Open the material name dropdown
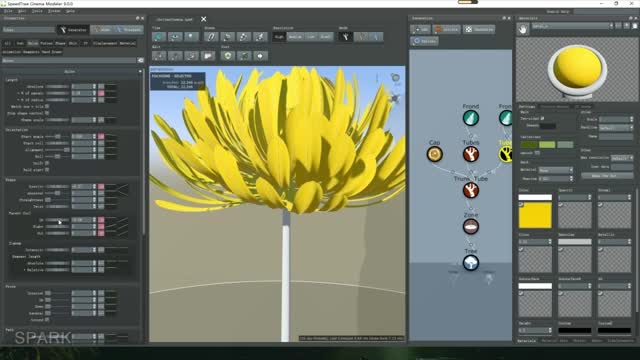 tap(572, 26)
